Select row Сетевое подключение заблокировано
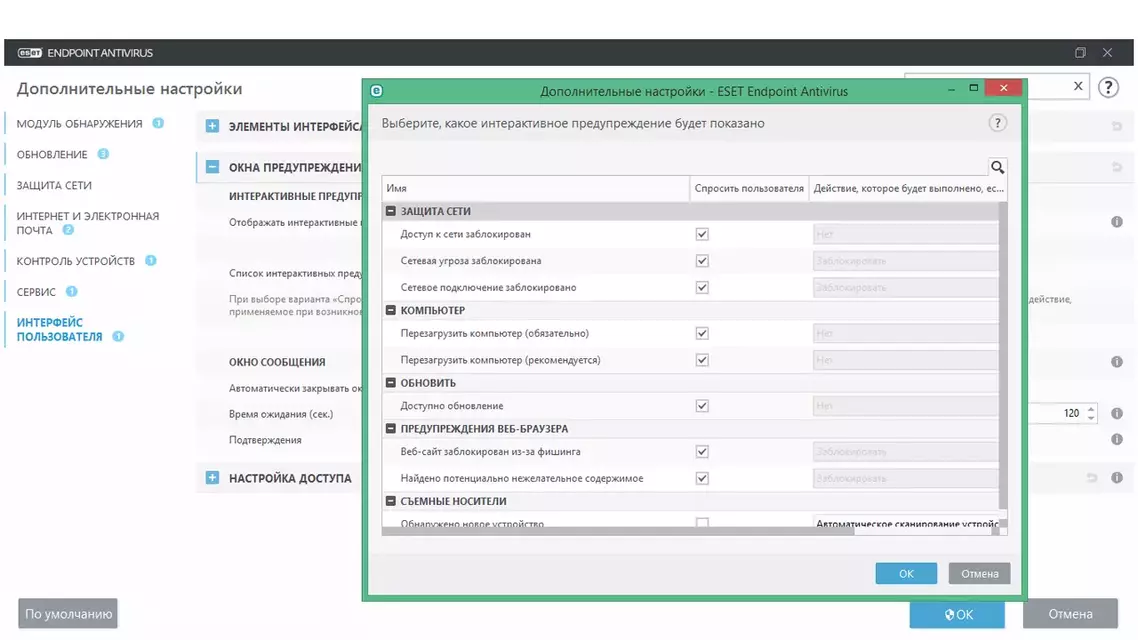This screenshot has width=1138, height=640. point(690,287)
